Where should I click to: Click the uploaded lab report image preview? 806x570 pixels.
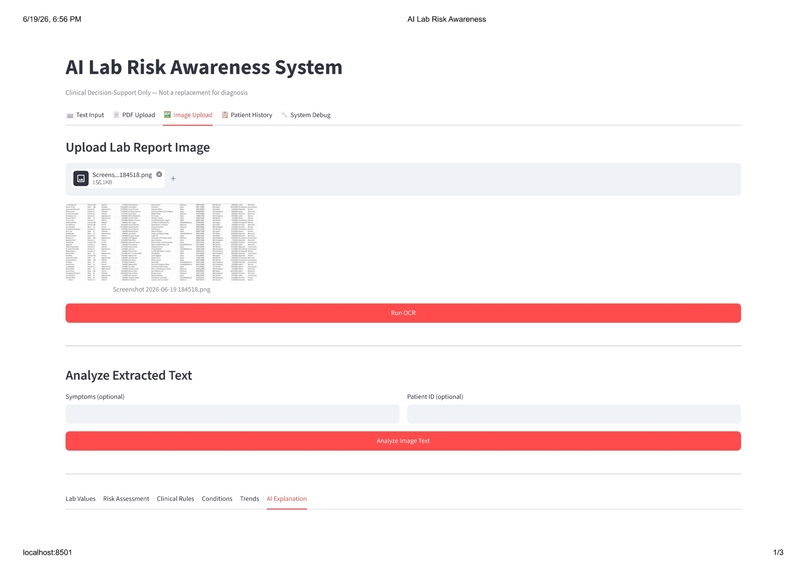coord(161,242)
